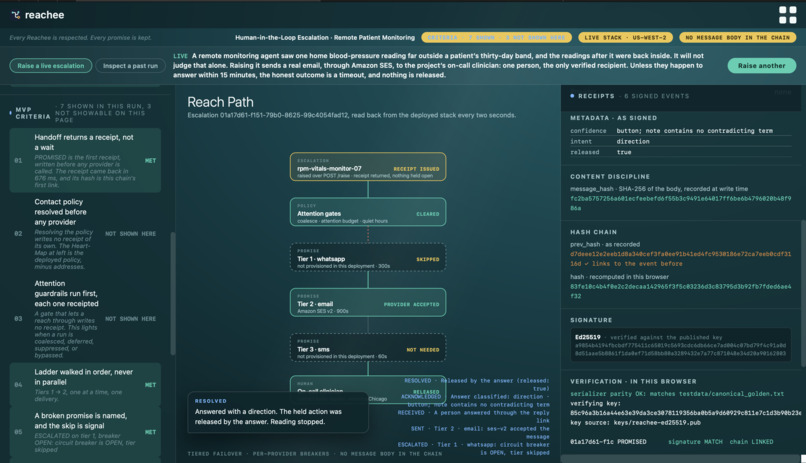806x463 pixels.
Task: Click the recomputed hash value 83fe10c4
Action: click(x=680, y=291)
